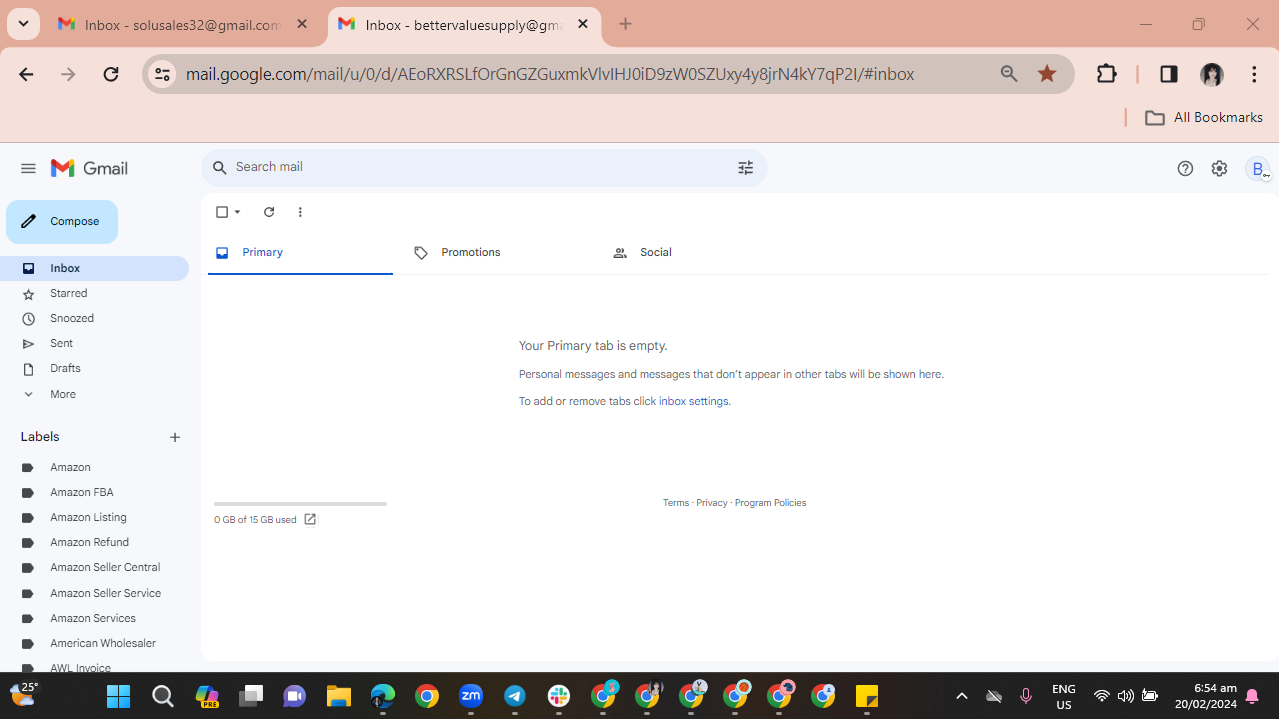Click the search magnifier icon in mail search

219,167
